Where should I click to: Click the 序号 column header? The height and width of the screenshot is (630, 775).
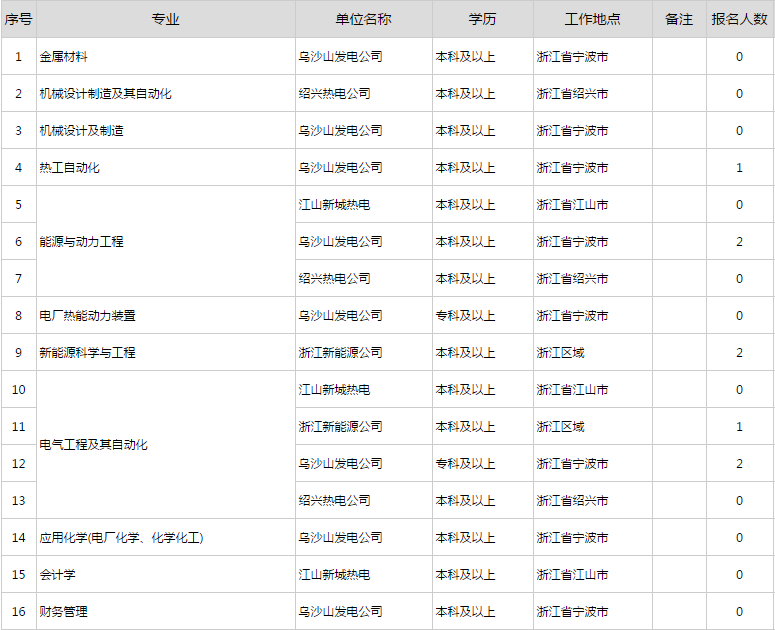(x=18, y=19)
